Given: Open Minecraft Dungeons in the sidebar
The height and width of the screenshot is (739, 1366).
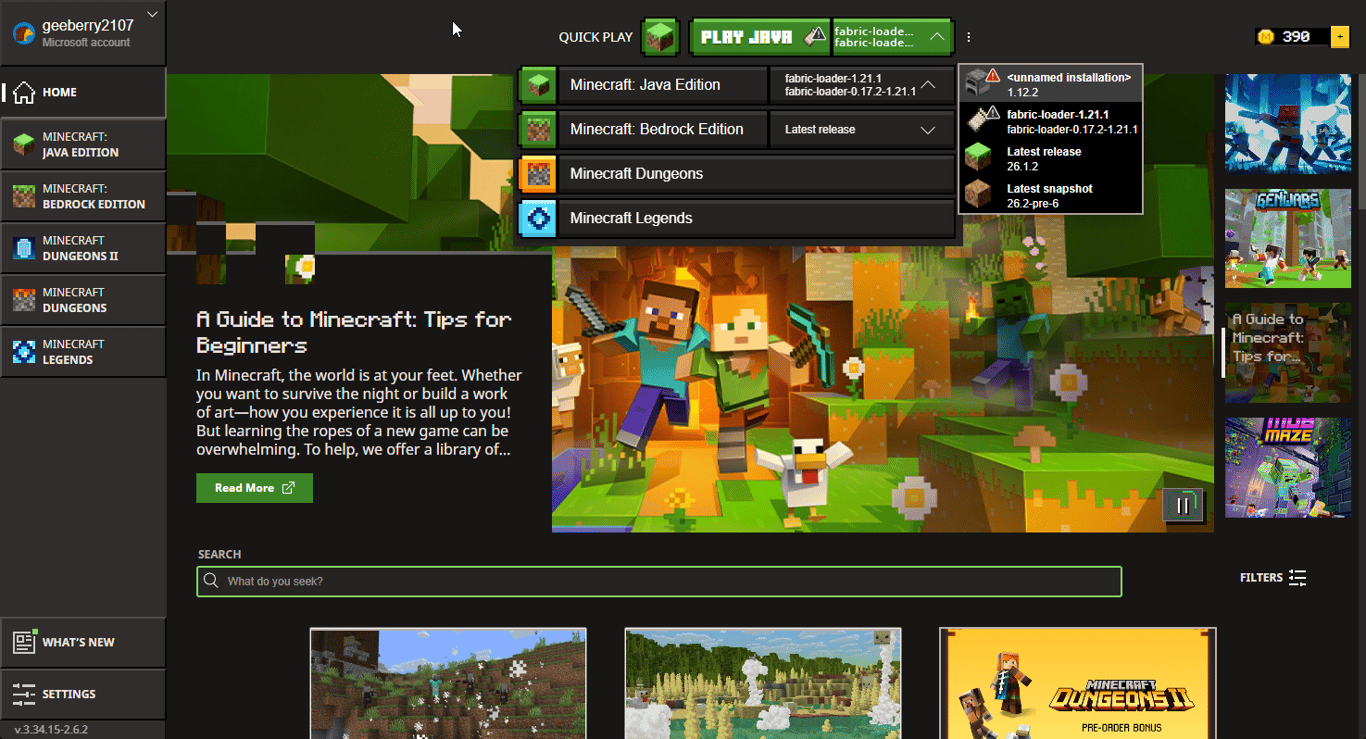Looking at the screenshot, I should [x=83, y=300].
